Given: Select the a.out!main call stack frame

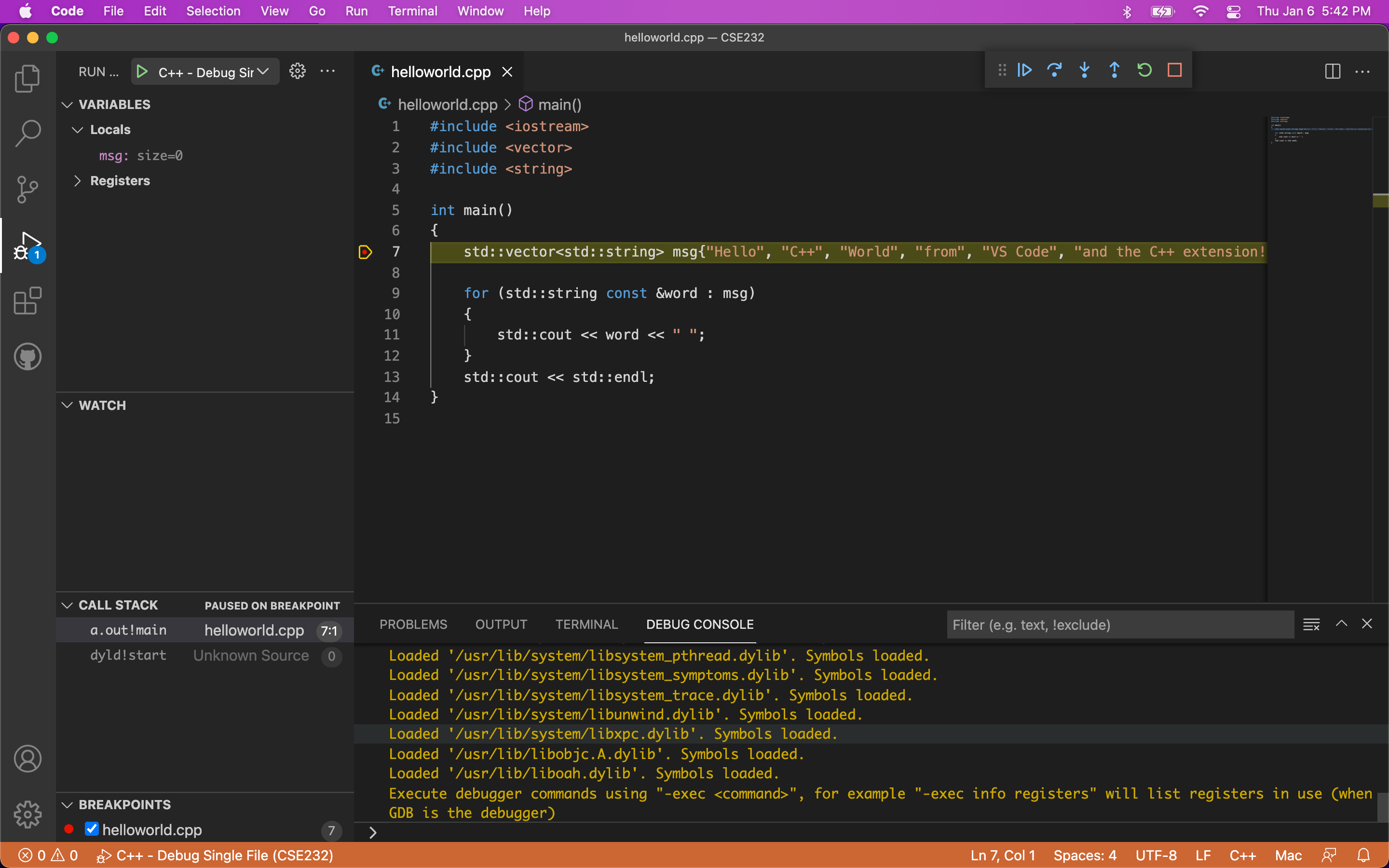Looking at the screenshot, I should pyautogui.click(x=128, y=630).
